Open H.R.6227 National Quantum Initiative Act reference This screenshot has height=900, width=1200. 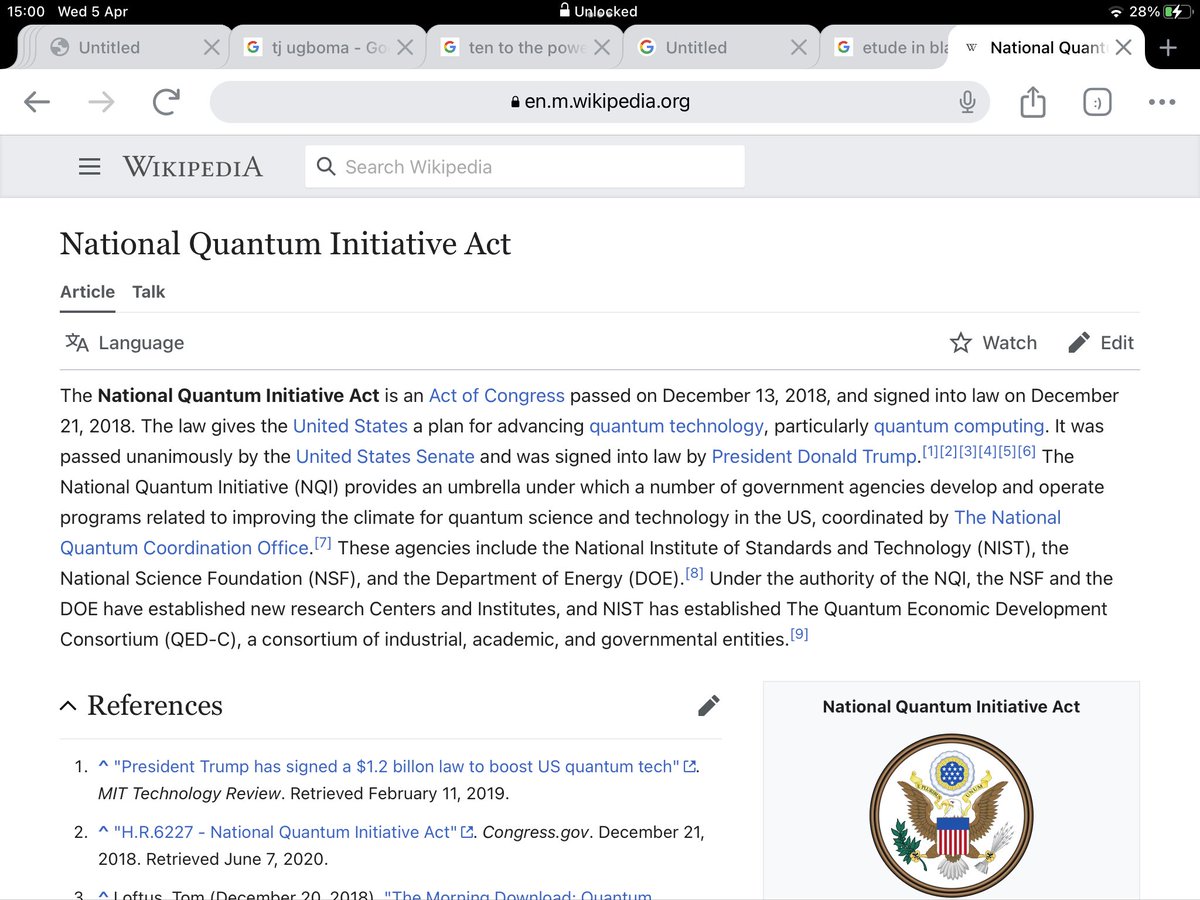click(x=286, y=832)
